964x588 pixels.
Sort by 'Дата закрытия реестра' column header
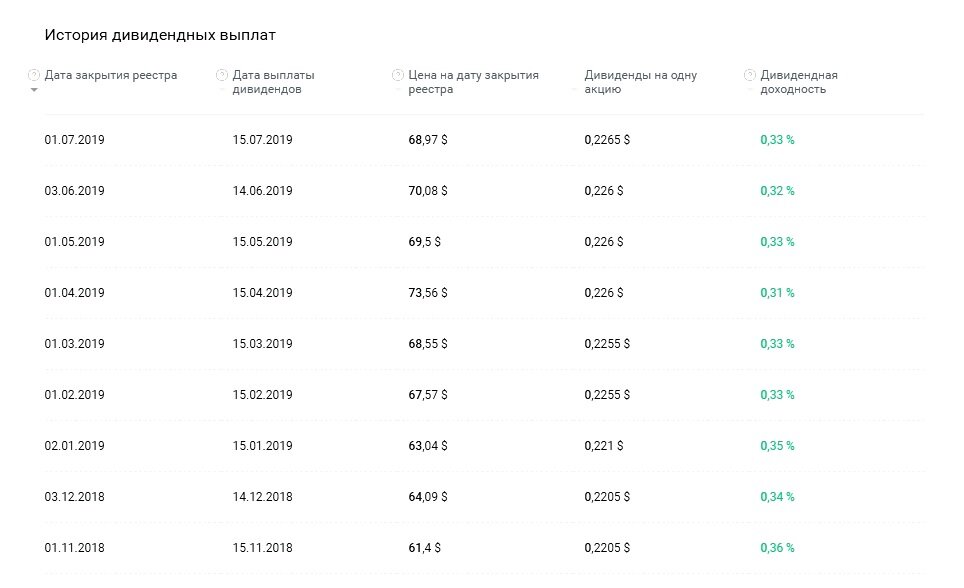pos(111,75)
